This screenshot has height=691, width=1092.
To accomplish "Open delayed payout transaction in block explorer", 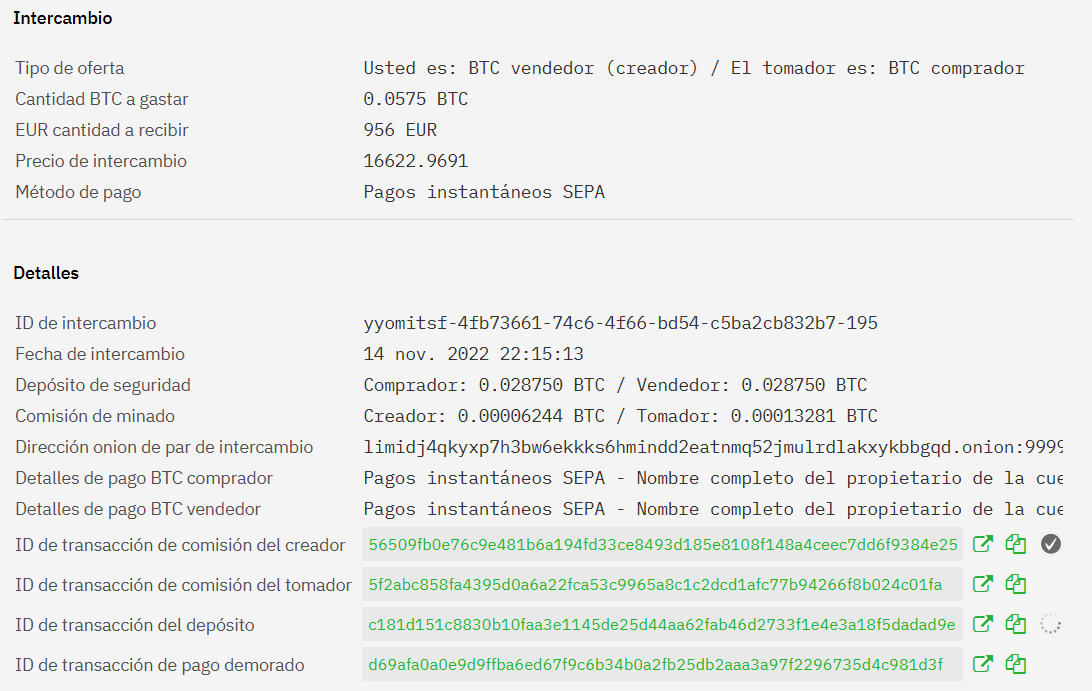I will (x=983, y=663).
